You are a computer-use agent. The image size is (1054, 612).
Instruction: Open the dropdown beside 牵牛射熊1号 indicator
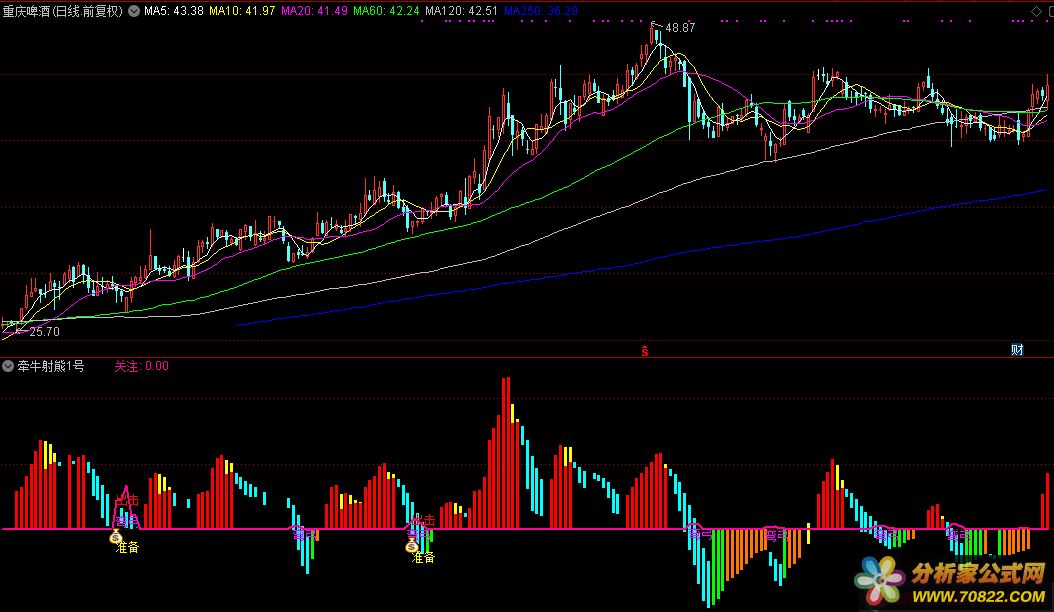8,367
